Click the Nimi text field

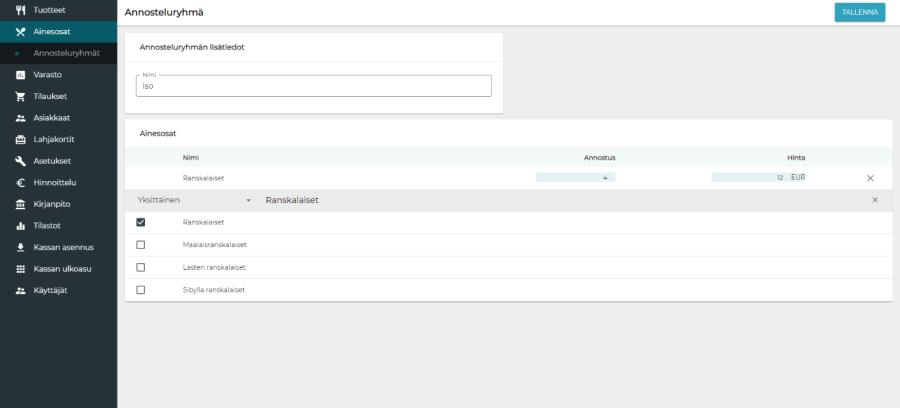pos(313,86)
